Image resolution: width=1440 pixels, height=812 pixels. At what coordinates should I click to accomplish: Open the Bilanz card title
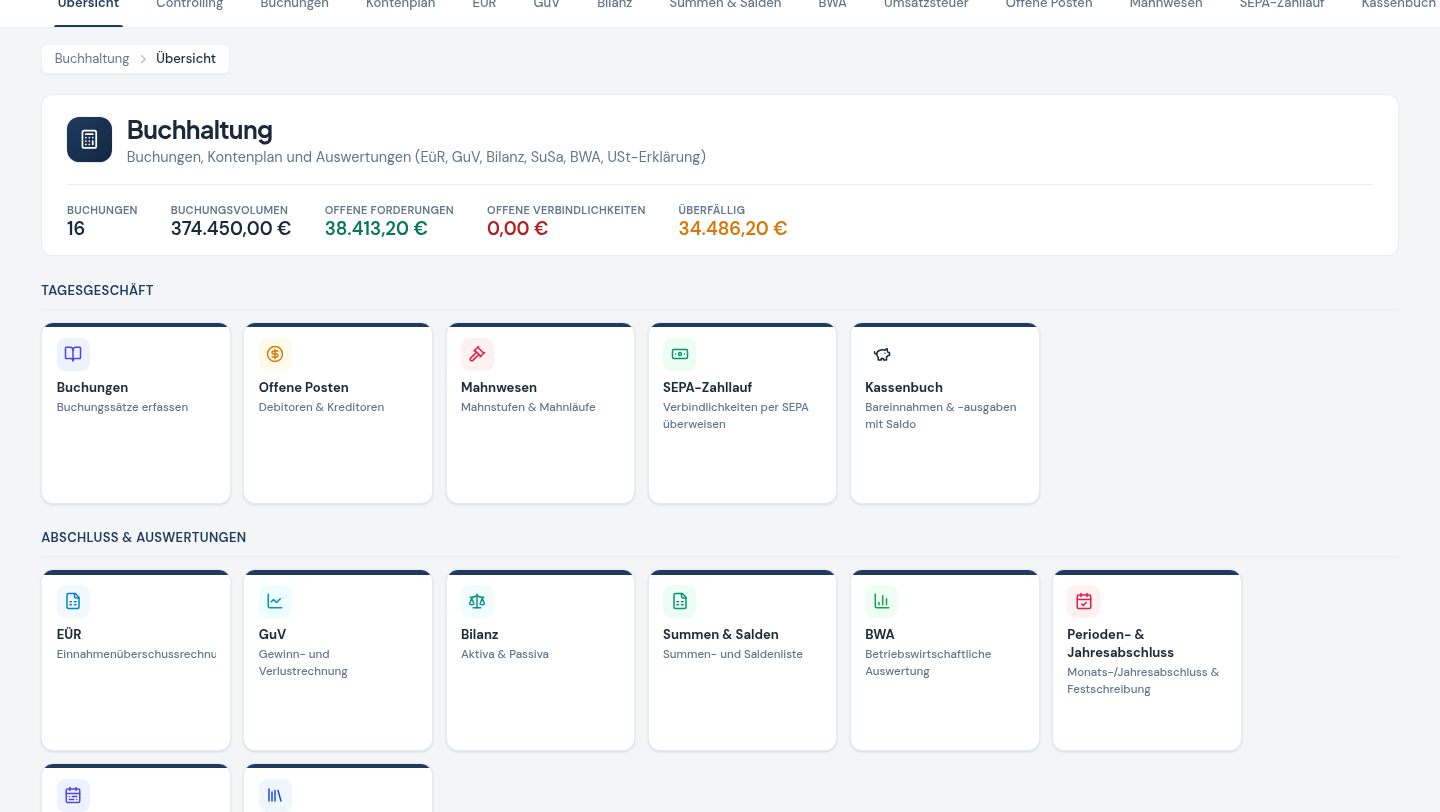click(x=480, y=634)
